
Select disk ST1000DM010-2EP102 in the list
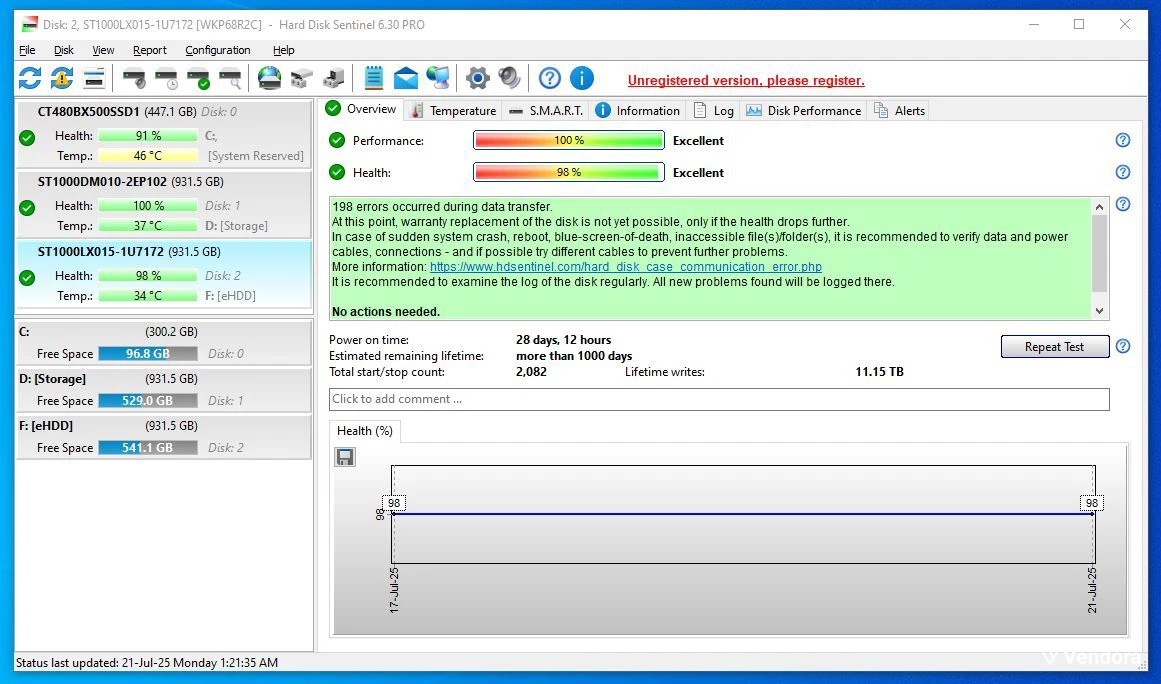(164, 204)
